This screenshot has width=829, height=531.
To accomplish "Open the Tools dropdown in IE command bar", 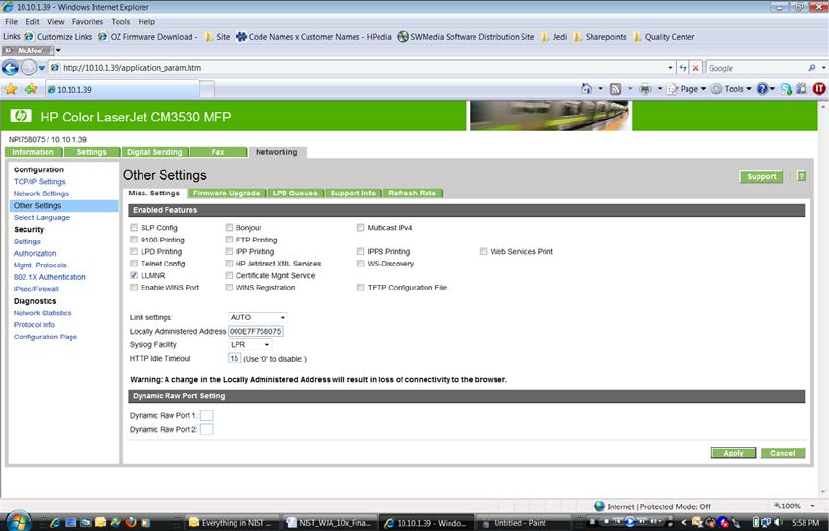I will coord(731,89).
